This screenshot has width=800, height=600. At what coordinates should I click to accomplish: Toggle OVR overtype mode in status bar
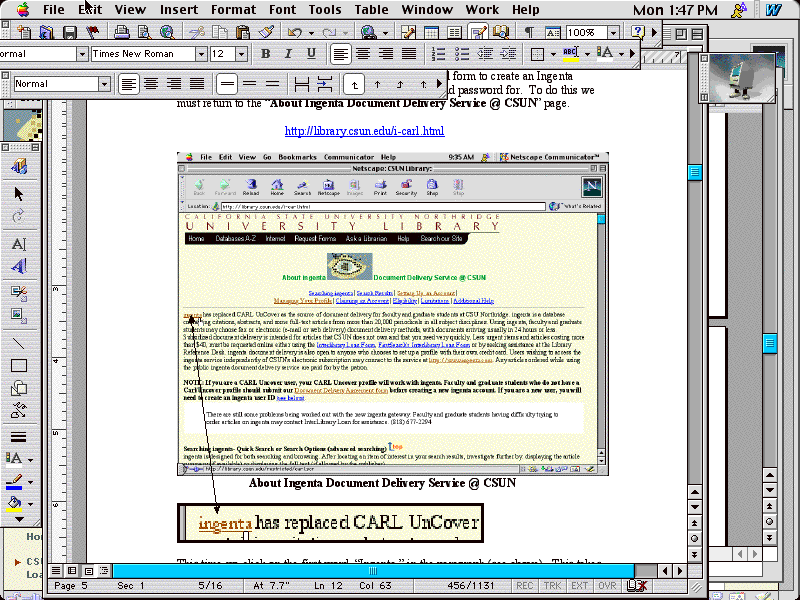coord(607,586)
